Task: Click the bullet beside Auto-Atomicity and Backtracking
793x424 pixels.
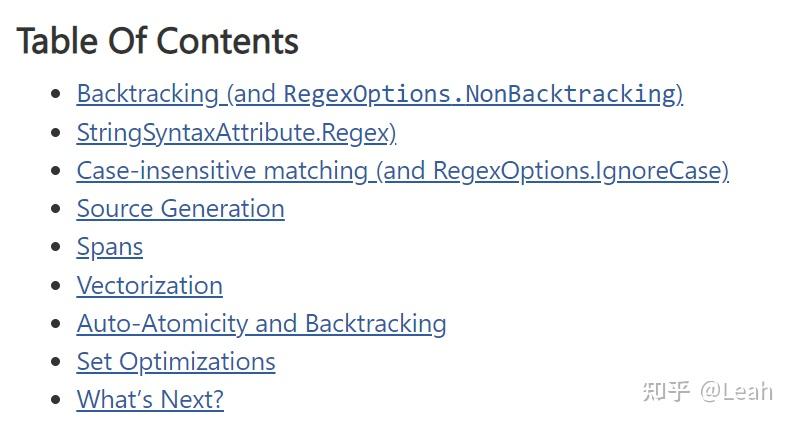Action: pyautogui.click(x=56, y=323)
